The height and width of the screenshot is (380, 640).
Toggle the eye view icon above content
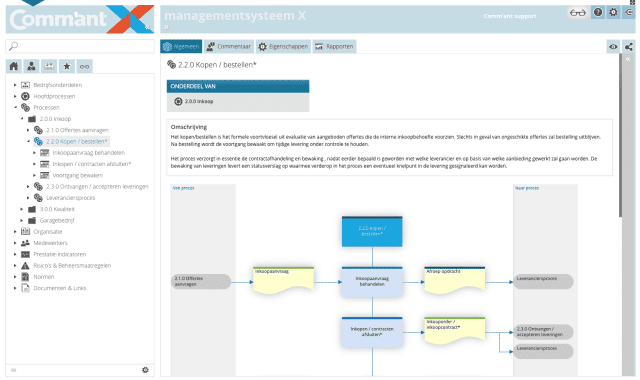613,47
